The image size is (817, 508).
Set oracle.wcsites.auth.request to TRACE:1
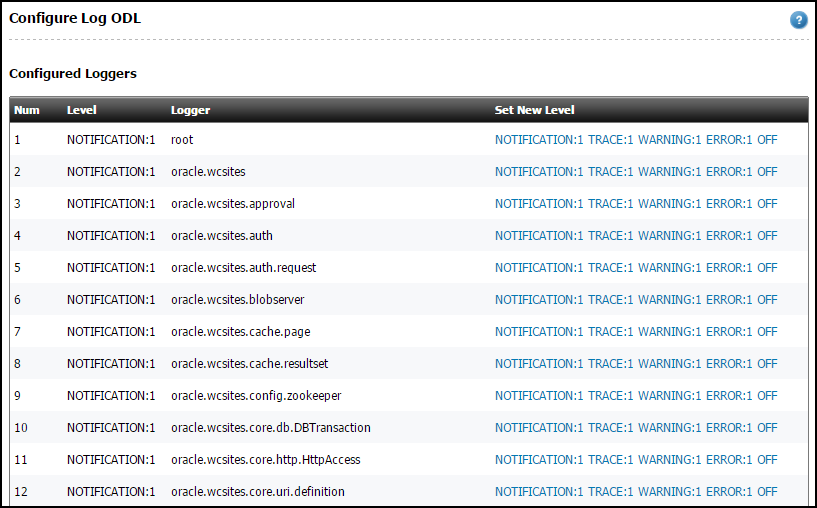pos(610,267)
